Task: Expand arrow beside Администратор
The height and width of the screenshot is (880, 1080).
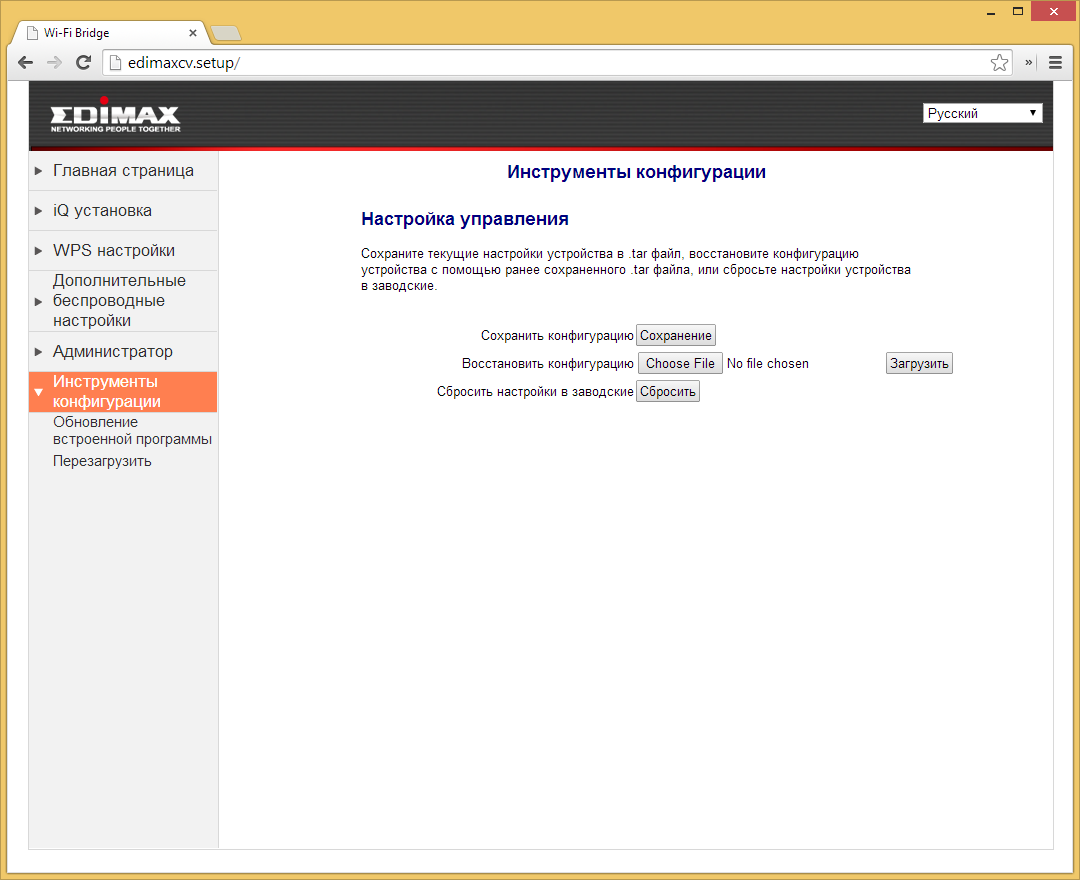Action: pyautogui.click(x=39, y=352)
